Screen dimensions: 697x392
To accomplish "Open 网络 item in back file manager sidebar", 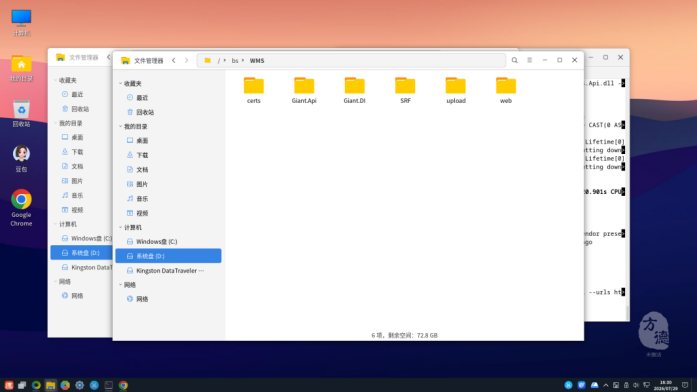I will pyautogui.click(x=81, y=296).
